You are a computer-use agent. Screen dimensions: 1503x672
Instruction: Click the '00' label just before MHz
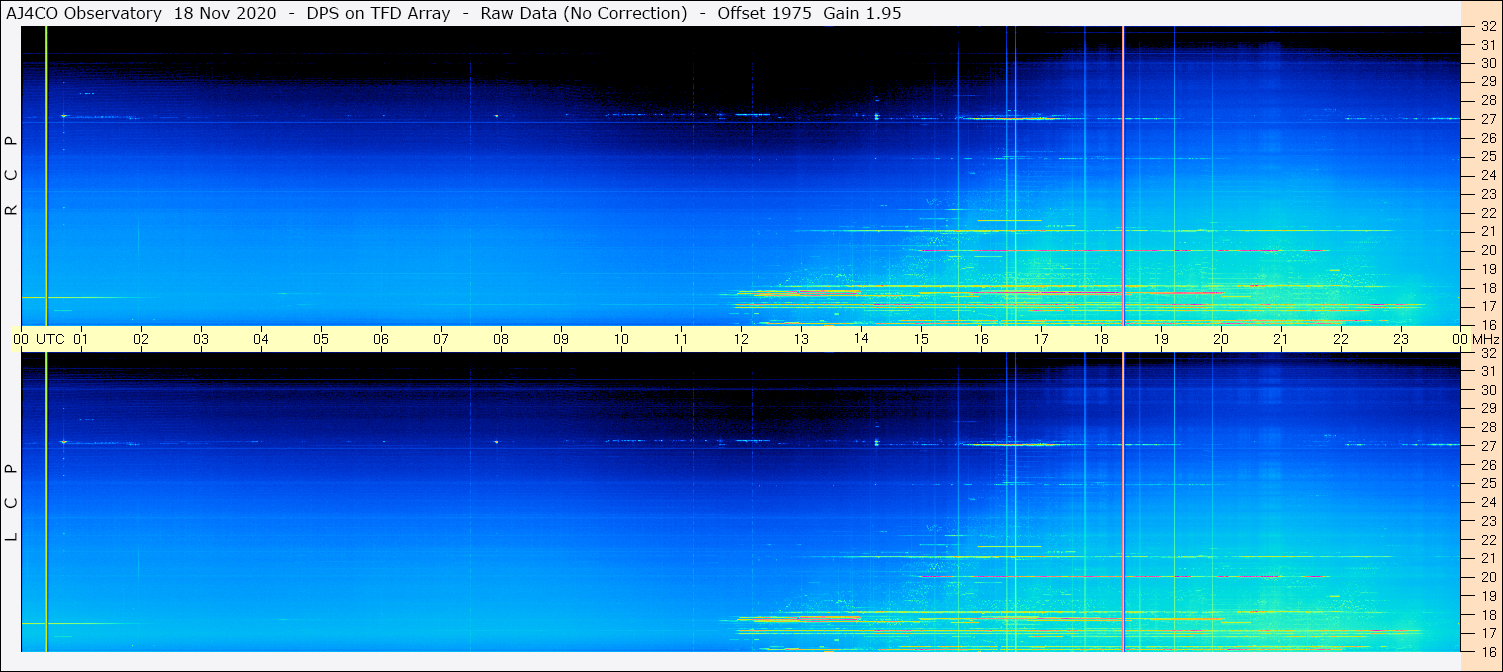click(1461, 339)
